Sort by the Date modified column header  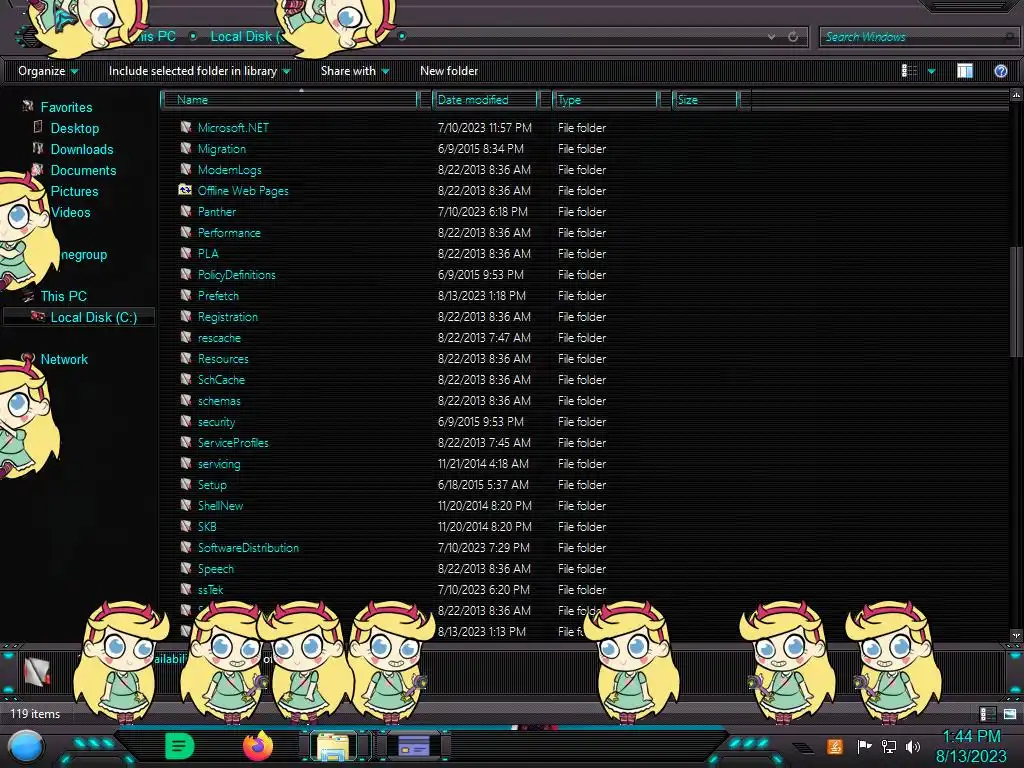(x=485, y=99)
